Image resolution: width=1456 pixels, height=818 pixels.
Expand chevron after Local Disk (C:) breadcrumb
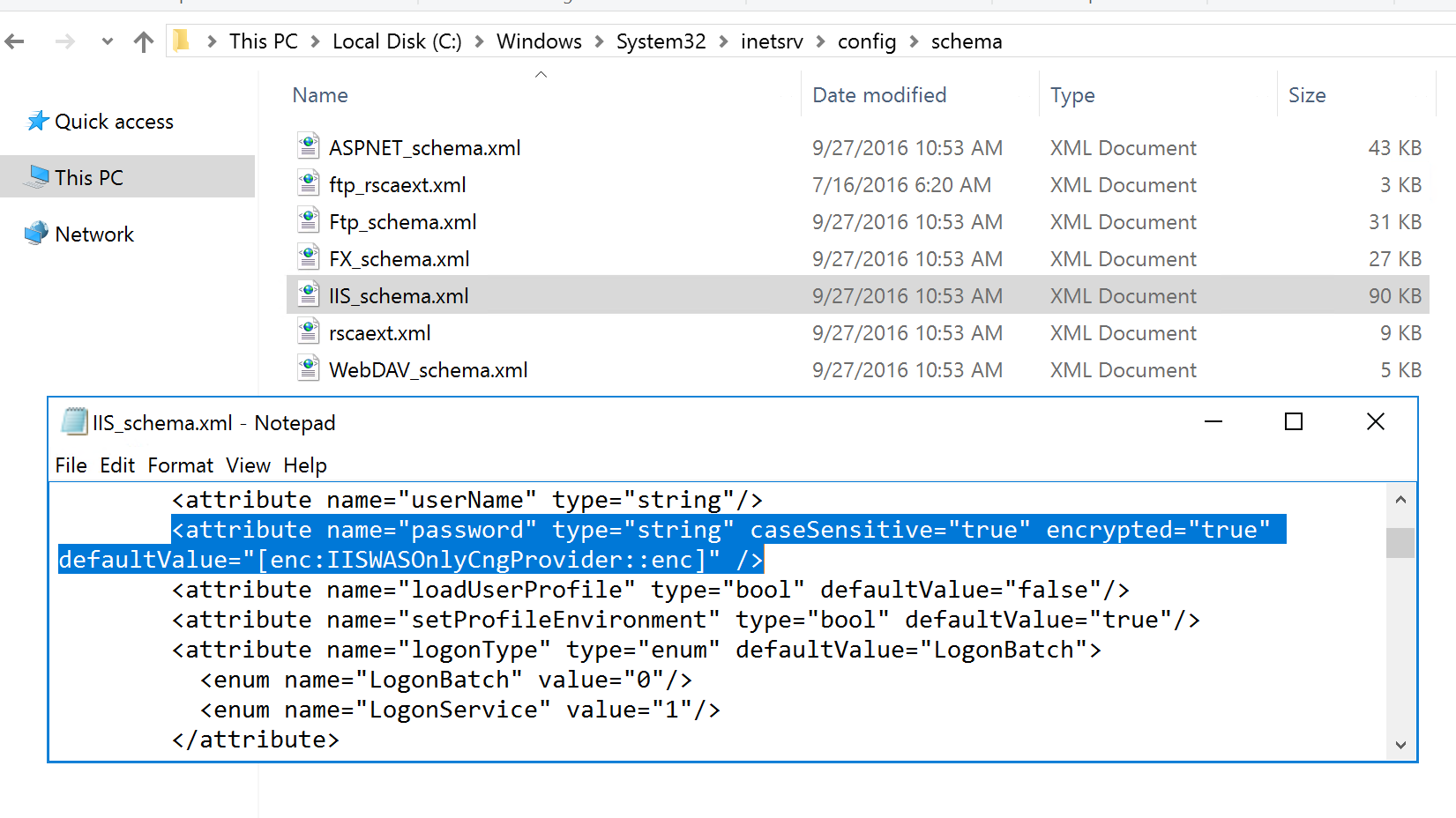479,41
